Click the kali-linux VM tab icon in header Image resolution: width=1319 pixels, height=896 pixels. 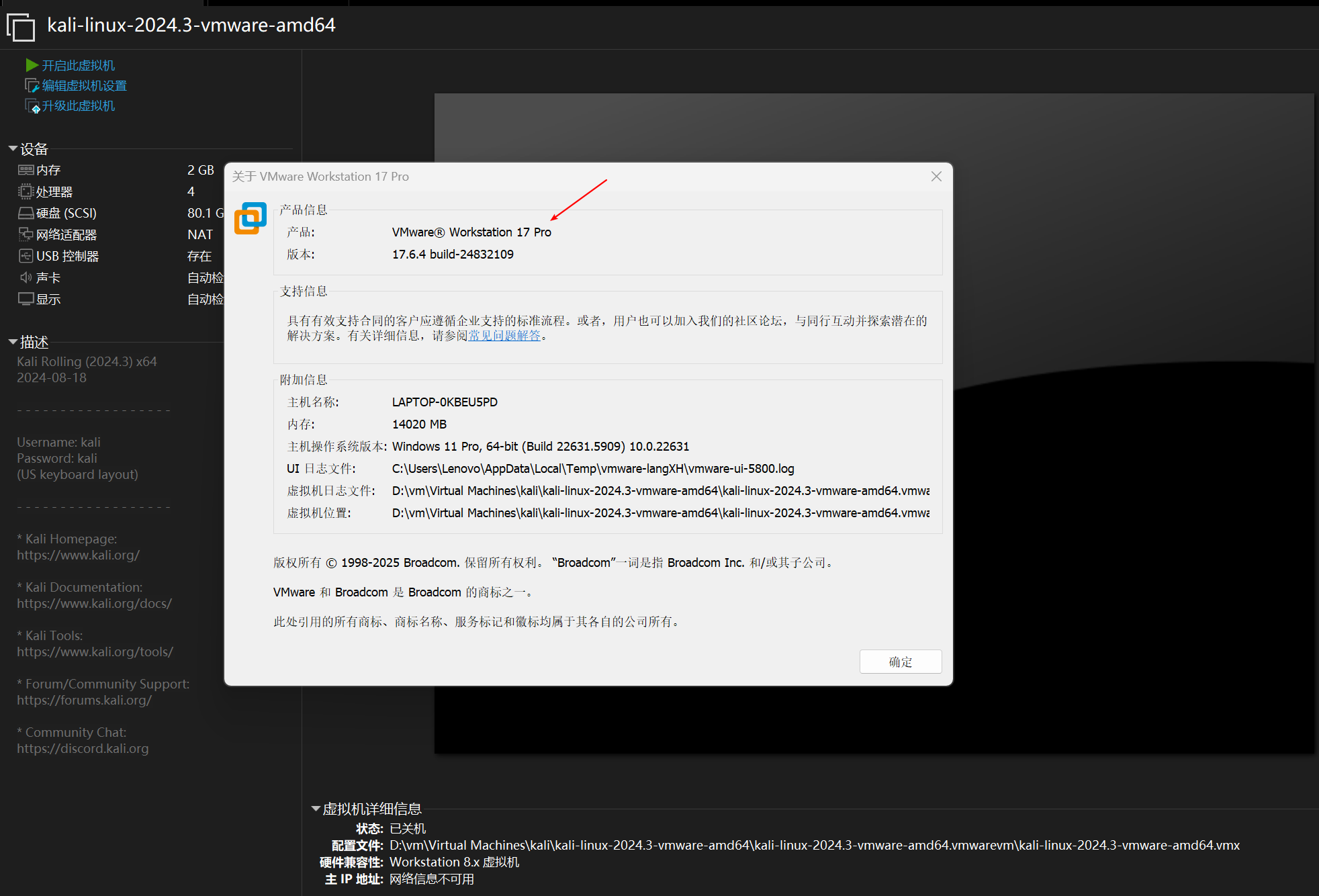click(x=21, y=28)
